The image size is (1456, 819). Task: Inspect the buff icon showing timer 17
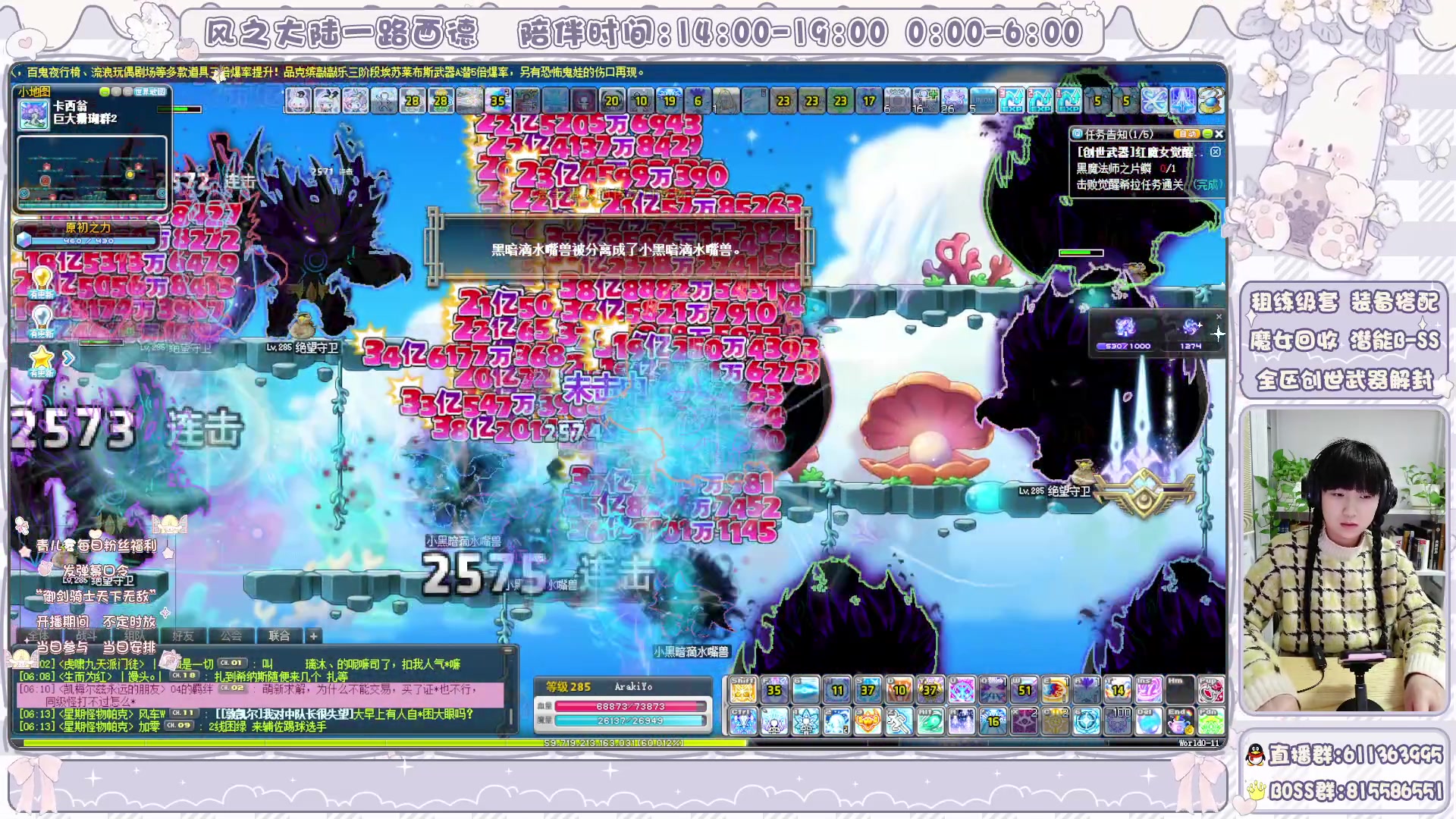(x=869, y=100)
